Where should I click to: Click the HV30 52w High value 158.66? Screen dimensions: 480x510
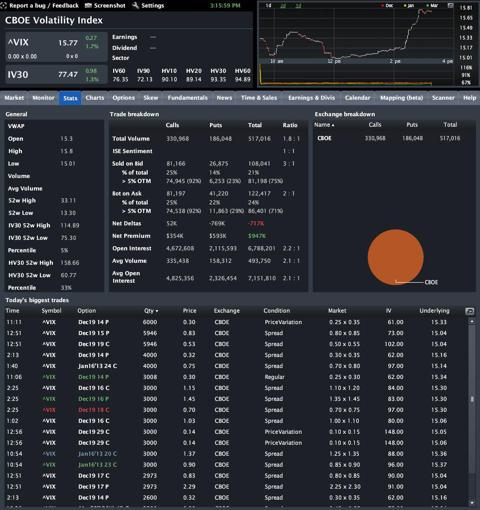point(70,263)
